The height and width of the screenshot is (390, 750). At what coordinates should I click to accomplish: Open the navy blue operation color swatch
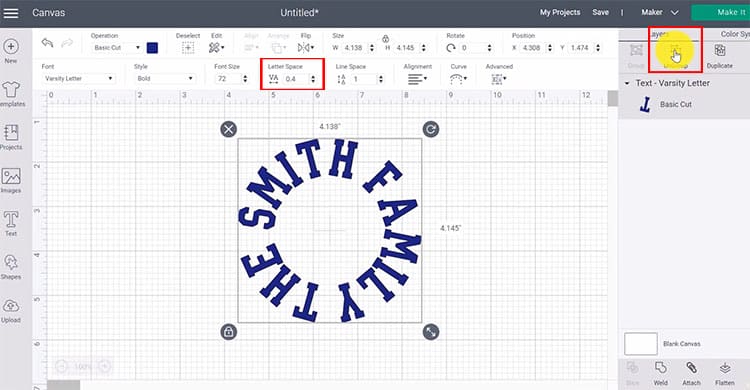pyautogui.click(x=152, y=48)
